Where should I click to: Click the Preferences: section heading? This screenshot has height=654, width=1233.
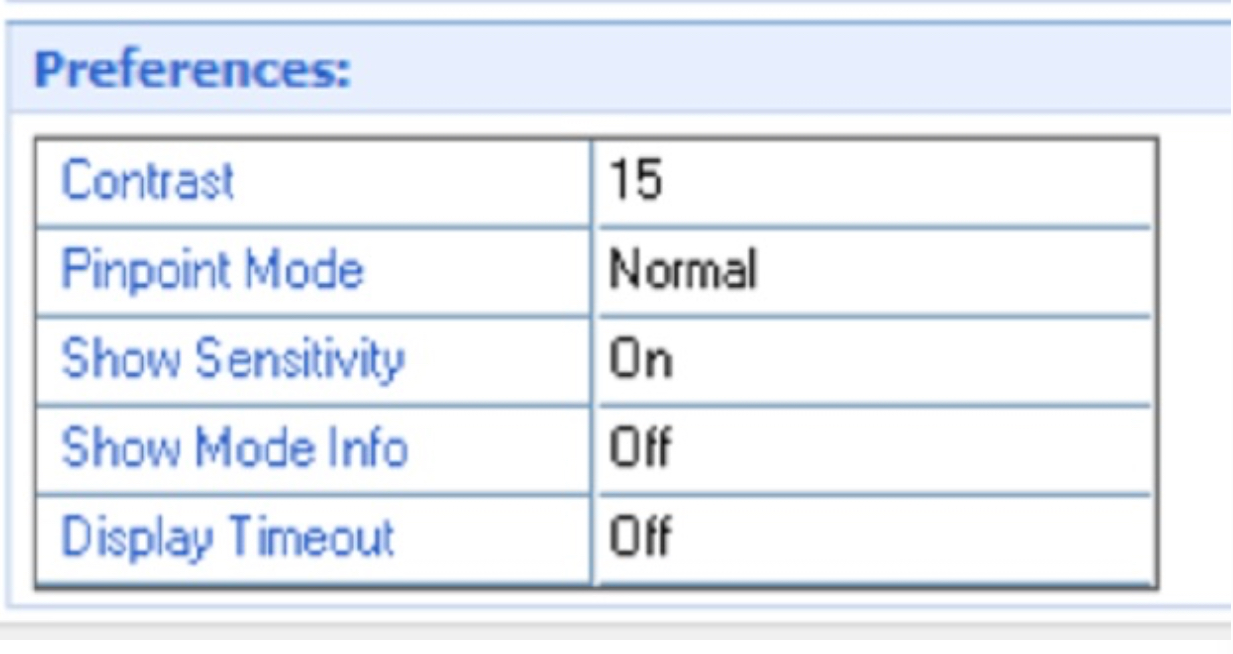[192, 72]
